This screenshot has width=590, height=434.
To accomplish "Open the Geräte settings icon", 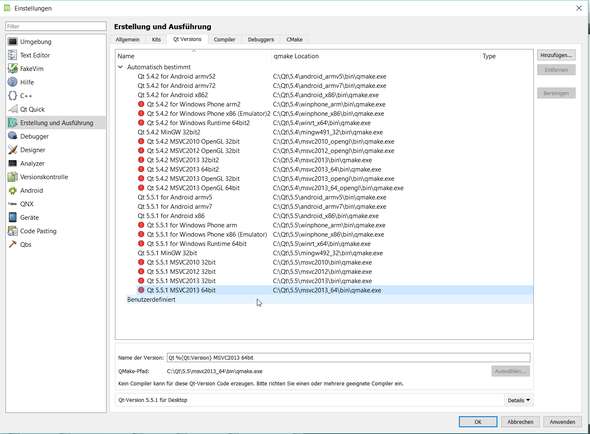I will point(12,218).
